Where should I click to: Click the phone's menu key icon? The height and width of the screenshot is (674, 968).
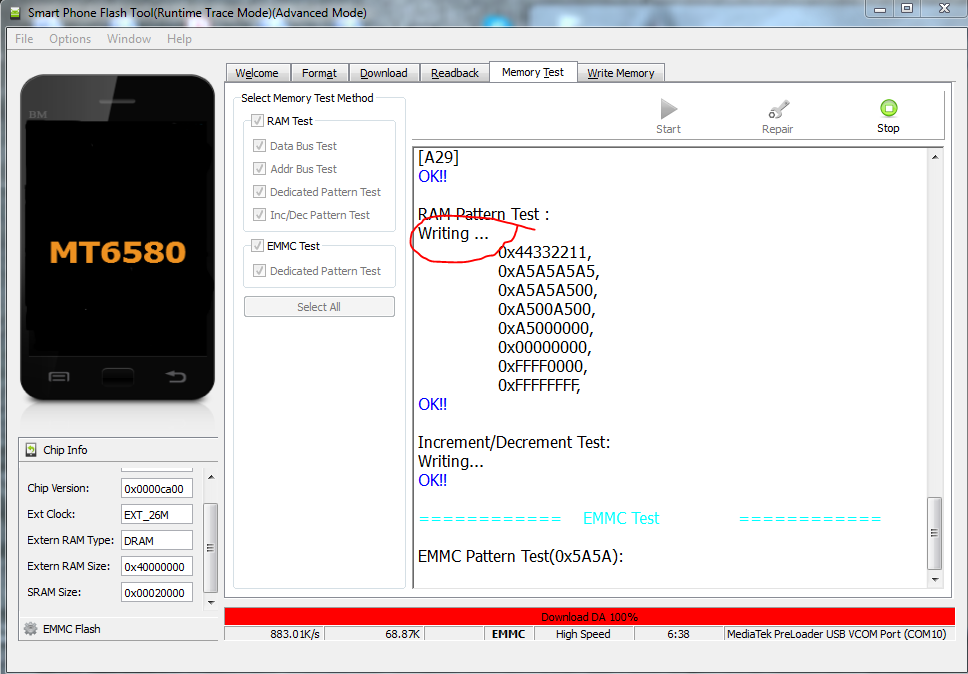click(59, 377)
